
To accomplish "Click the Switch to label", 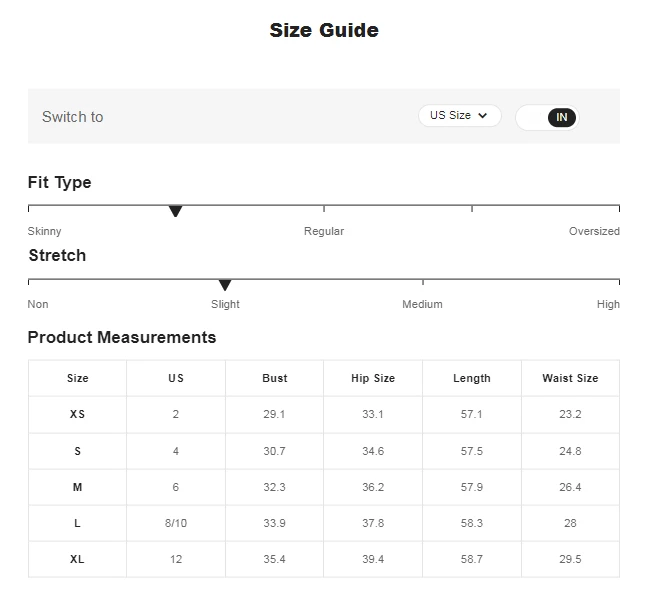I will 72,117.
